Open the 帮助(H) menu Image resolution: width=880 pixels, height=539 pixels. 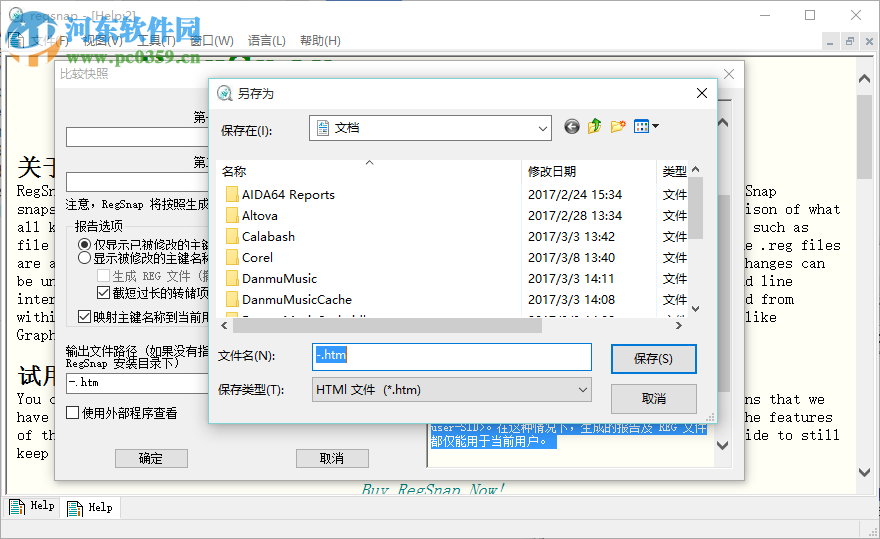pos(320,41)
